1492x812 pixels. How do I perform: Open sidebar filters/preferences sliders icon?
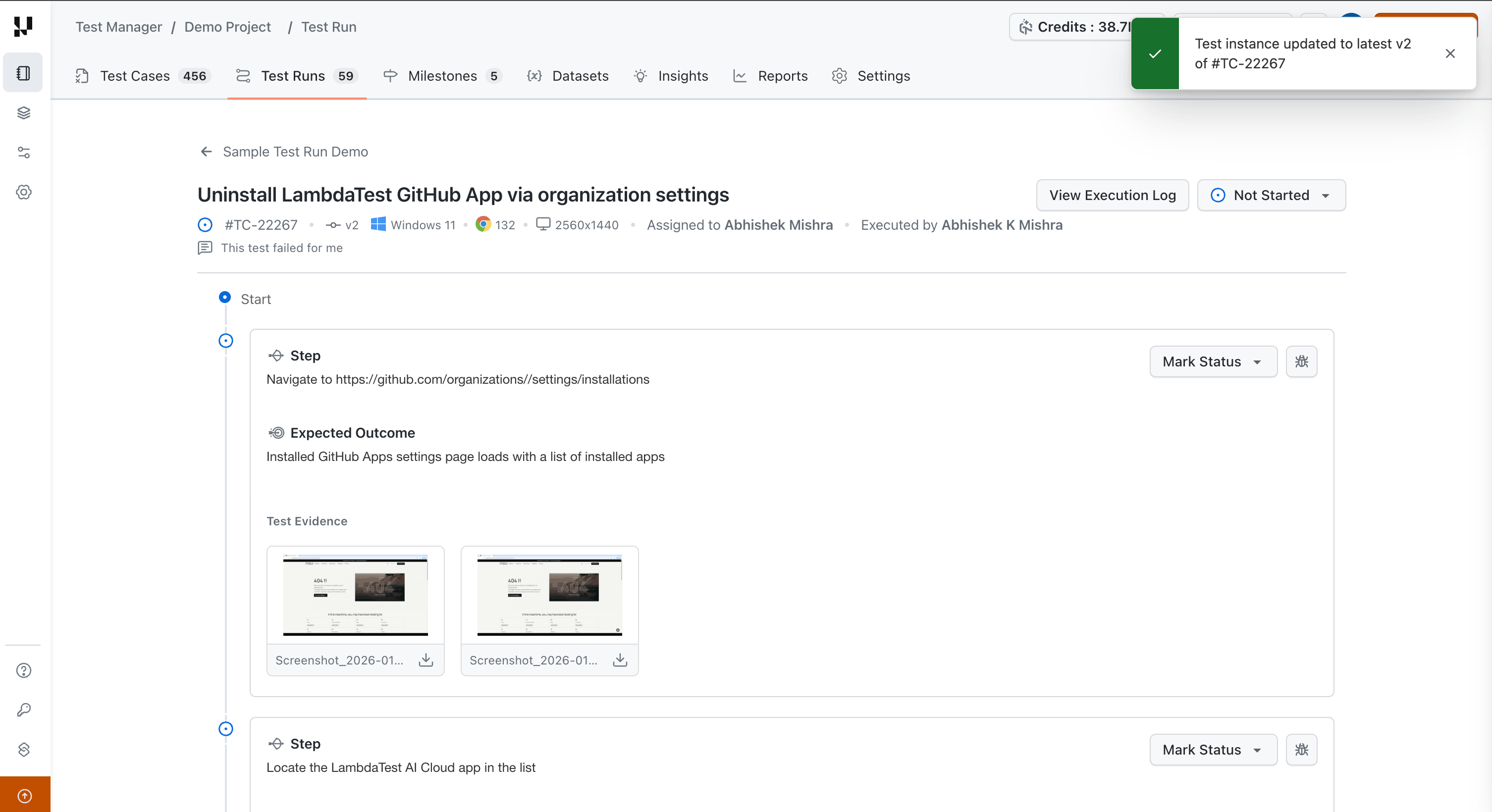pos(23,152)
